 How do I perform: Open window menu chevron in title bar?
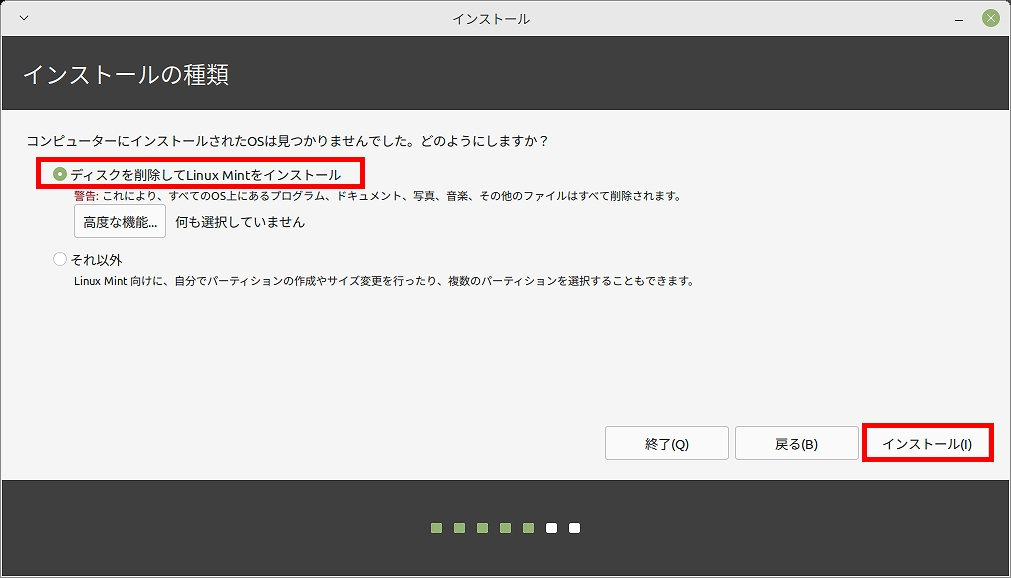pyautogui.click(x=24, y=17)
